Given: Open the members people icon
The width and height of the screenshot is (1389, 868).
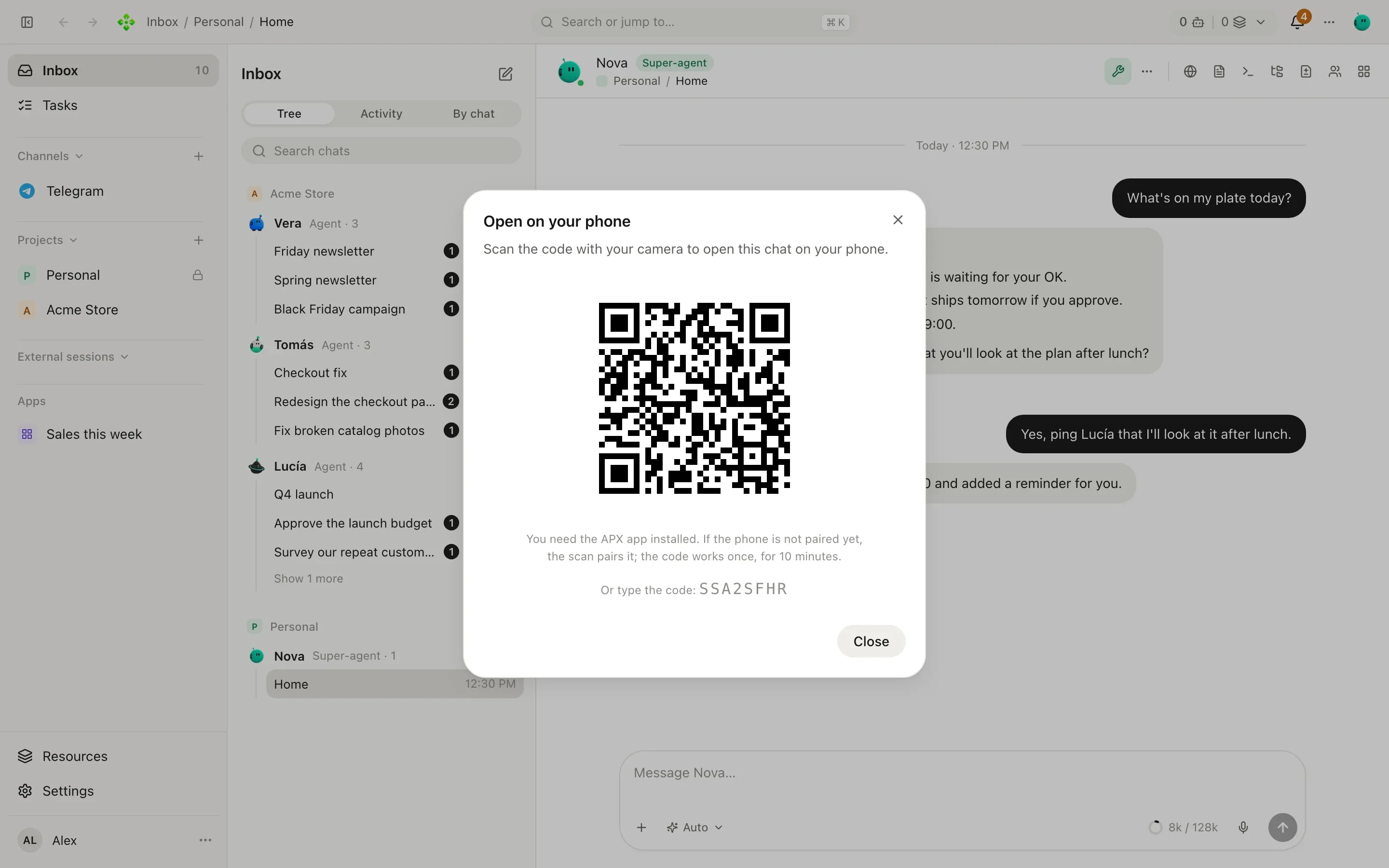Looking at the screenshot, I should (1335, 71).
